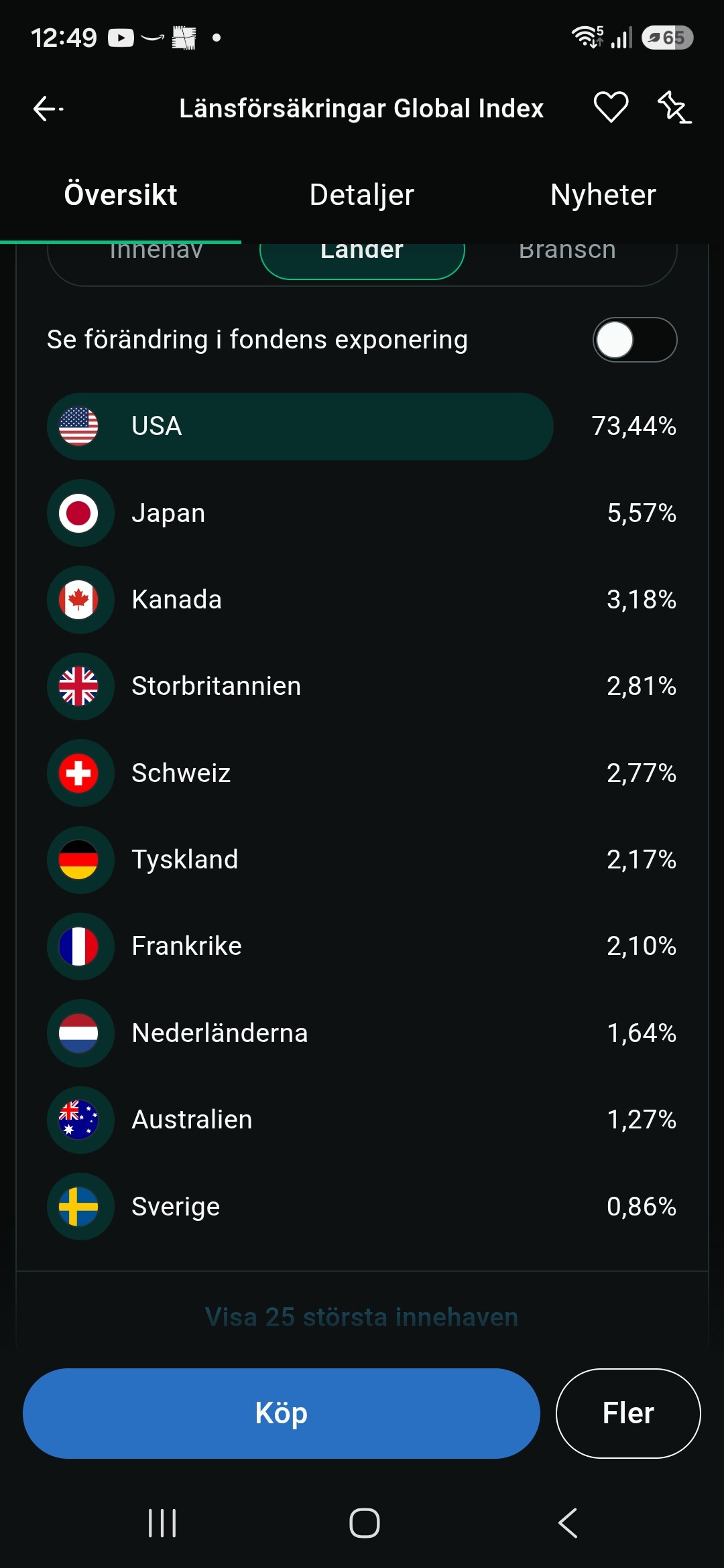This screenshot has height=1568, width=724.
Task: Tap the Kanada flag icon
Action: coord(78,600)
